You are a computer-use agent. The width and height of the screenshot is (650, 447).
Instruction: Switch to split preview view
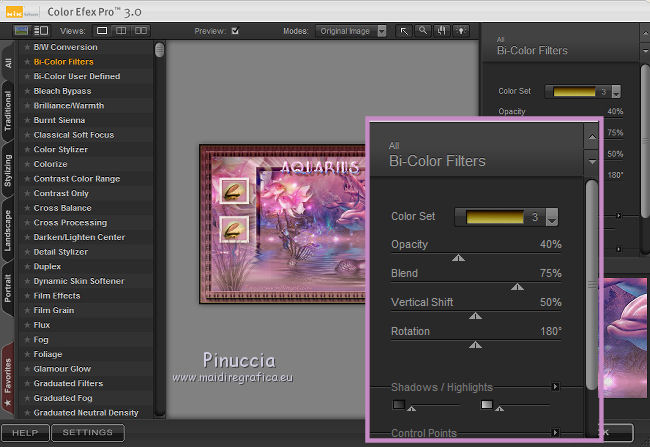[121, 31]
